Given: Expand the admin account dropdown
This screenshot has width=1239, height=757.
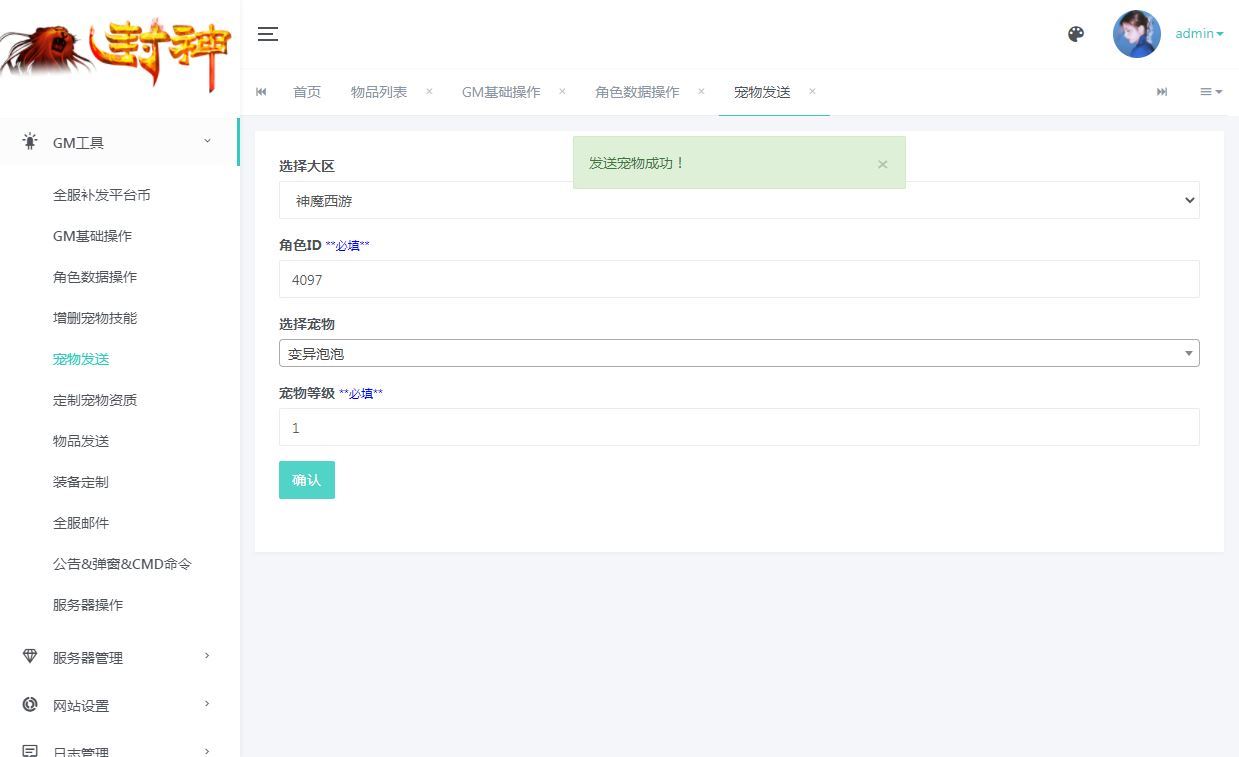Looking at the screenshot, I should [x=1198, y=33].
